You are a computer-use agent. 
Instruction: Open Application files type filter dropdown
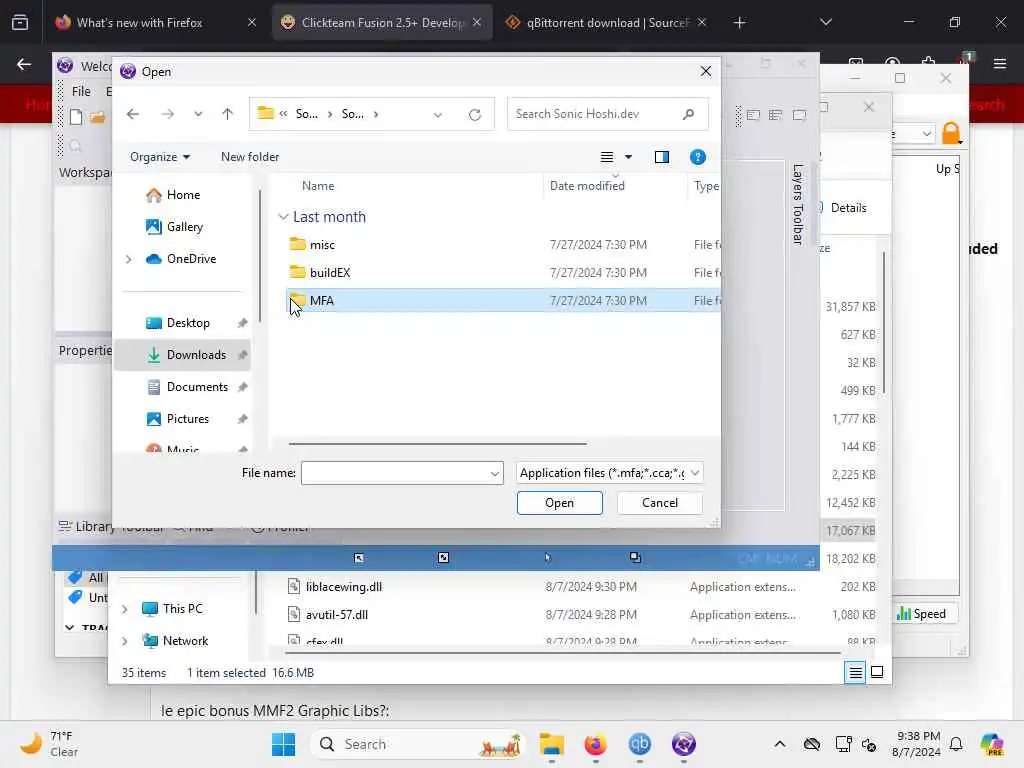point(609,473)
